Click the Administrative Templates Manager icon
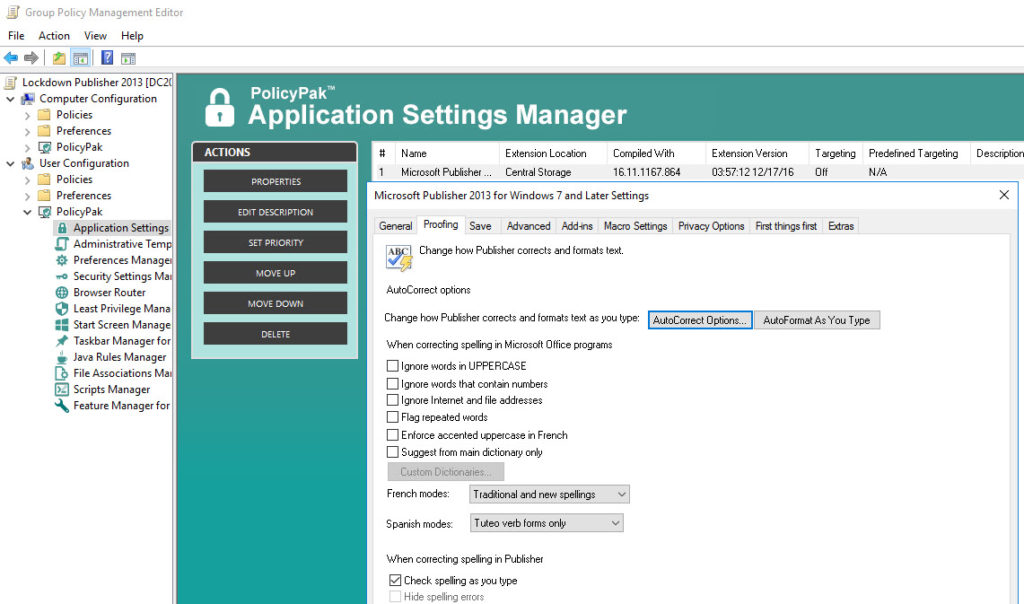This screenshot has height=604, width=1024. 61,244
